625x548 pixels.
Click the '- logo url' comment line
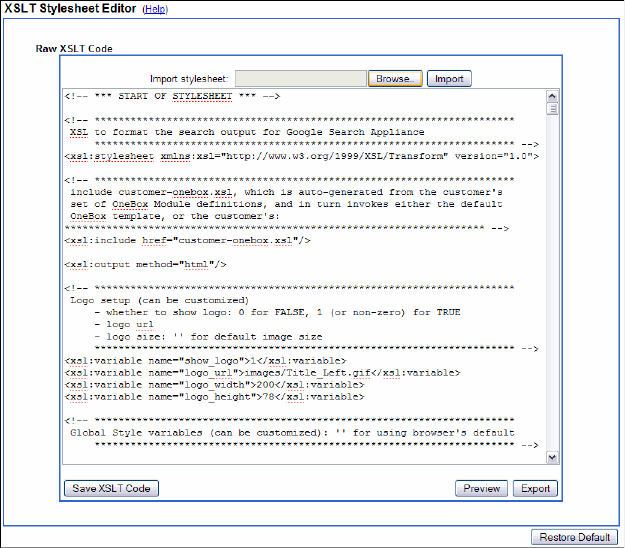click(x=124, y=324)
